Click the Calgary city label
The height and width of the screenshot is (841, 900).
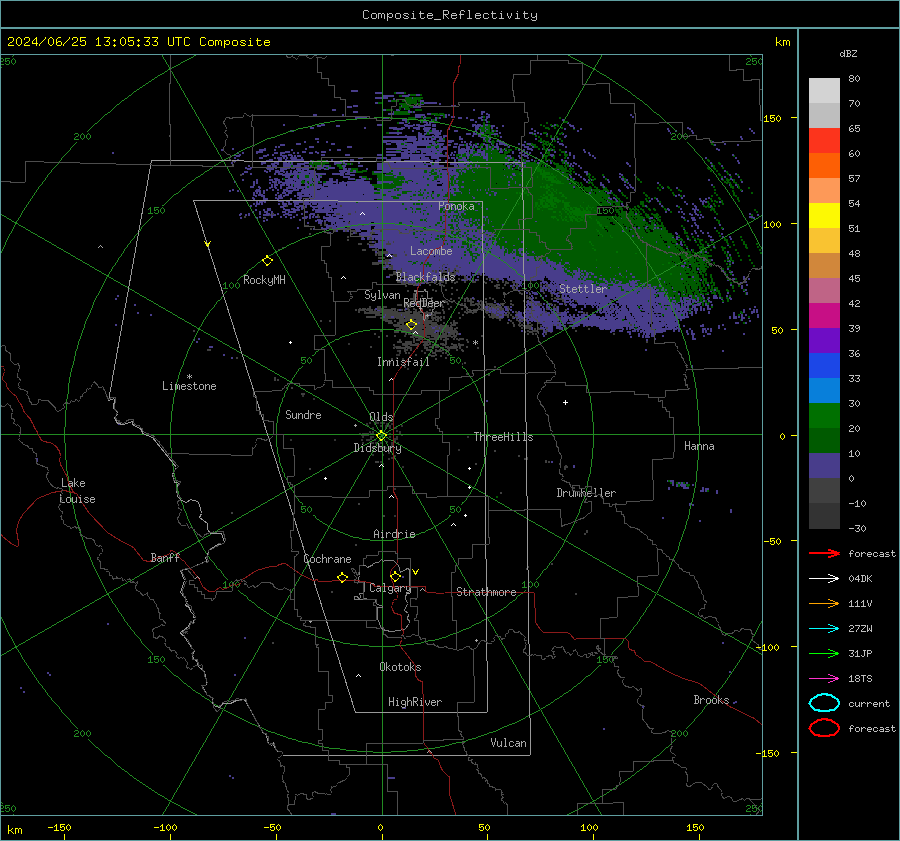(x=390, y=588)
